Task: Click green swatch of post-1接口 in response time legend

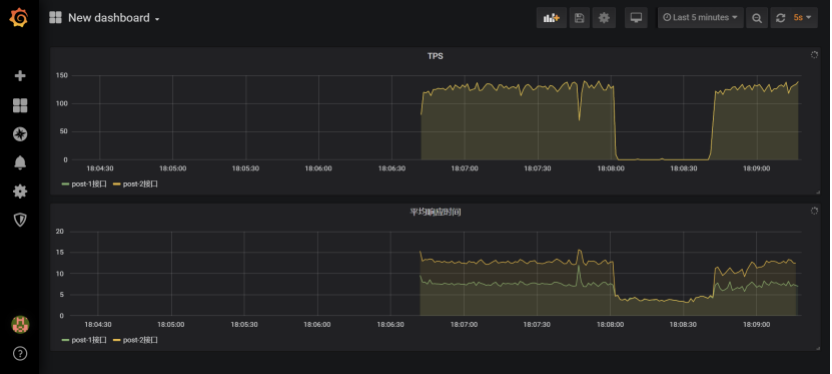Action: pos(65,340)
